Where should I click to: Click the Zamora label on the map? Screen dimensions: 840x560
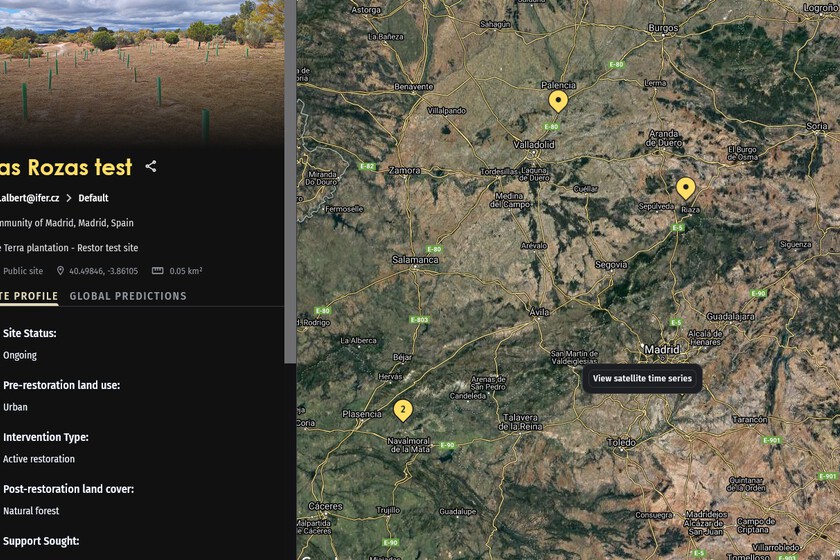point(404,170)
